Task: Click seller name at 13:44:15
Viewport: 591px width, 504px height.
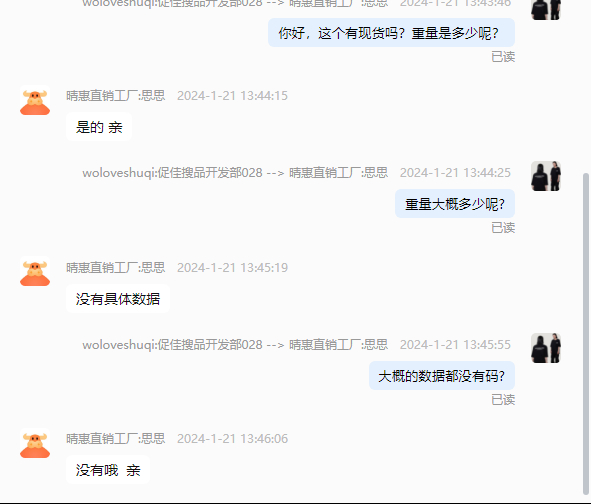Action: [116, 96]
